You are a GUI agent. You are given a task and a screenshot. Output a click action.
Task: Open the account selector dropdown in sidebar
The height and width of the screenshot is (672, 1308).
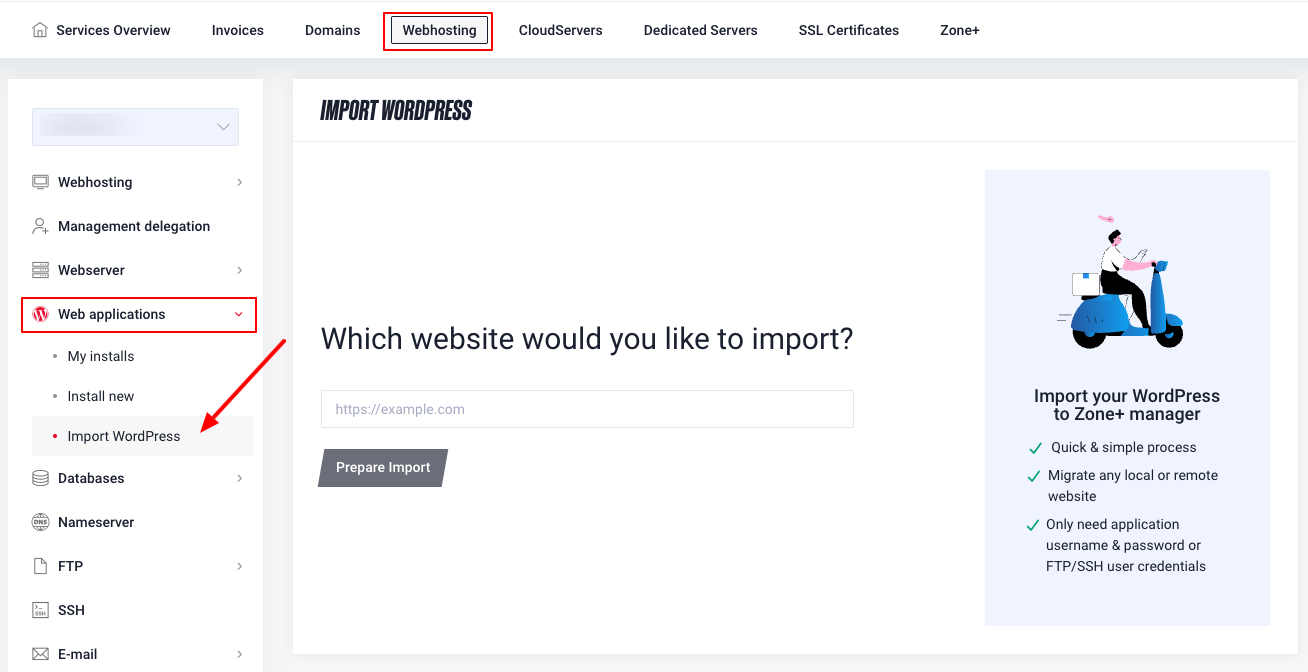coord(135,127)
